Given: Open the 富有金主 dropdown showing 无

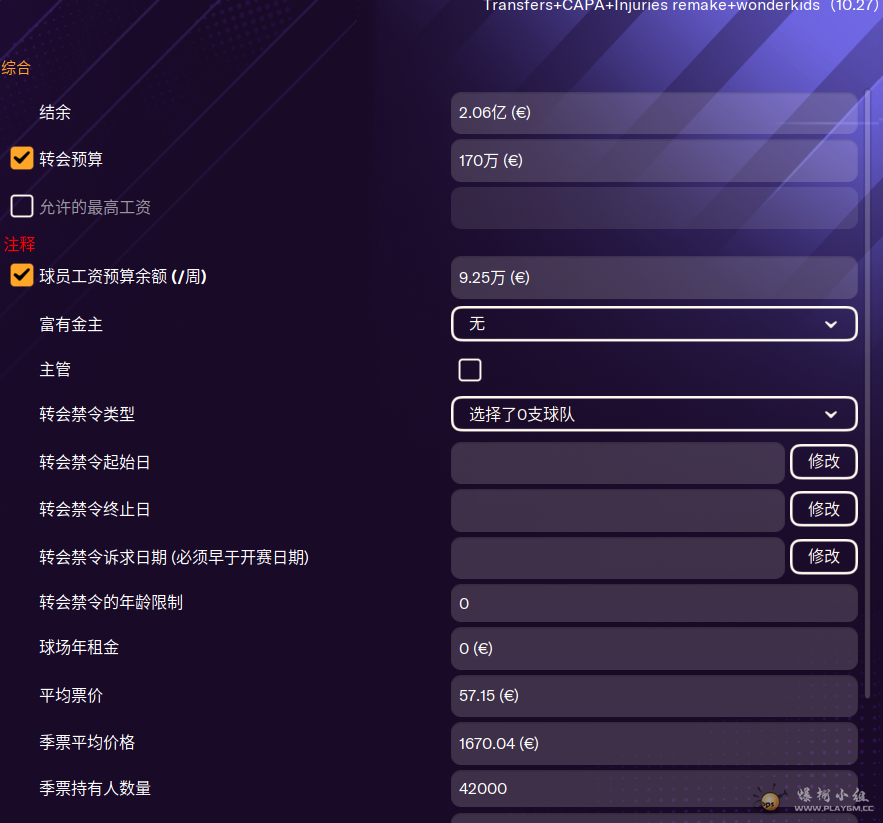Looking at the screenshot, I should pos(654,324).
